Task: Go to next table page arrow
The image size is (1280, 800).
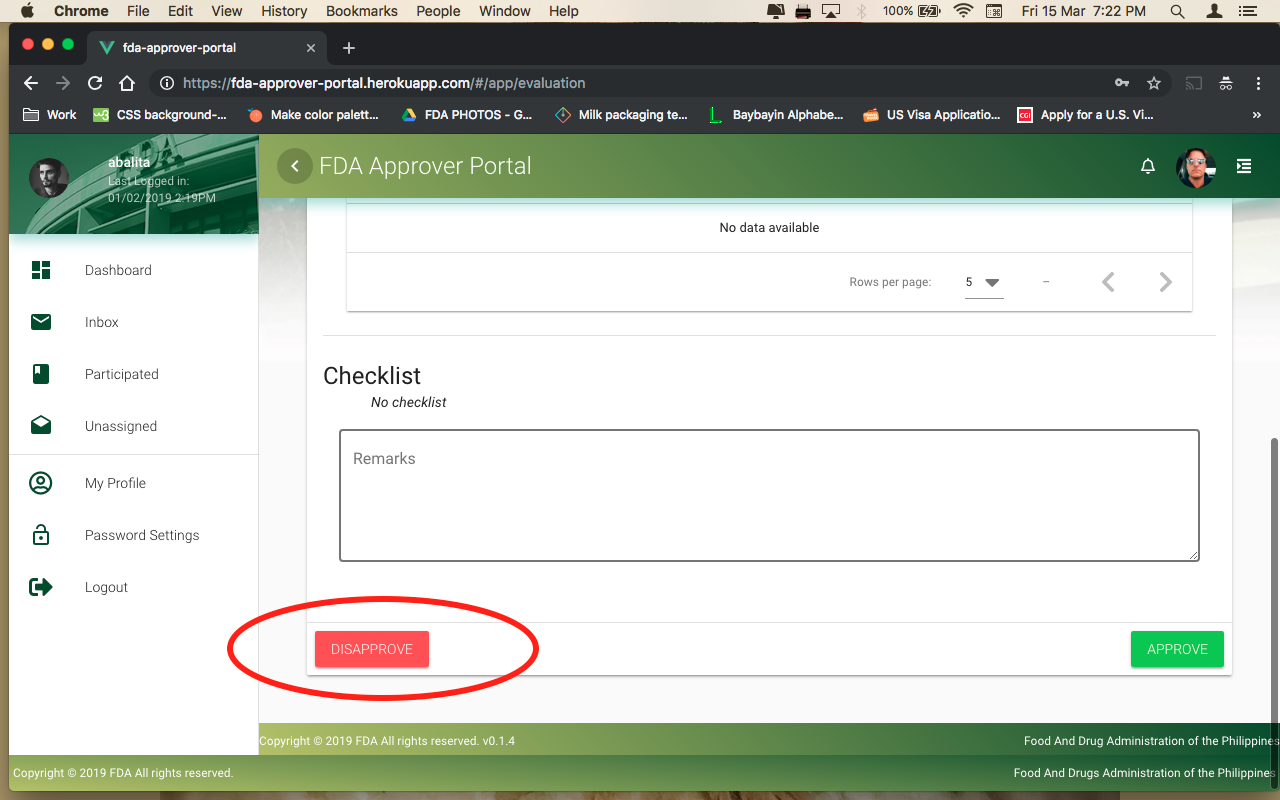Action: [x=1165, y=282]
